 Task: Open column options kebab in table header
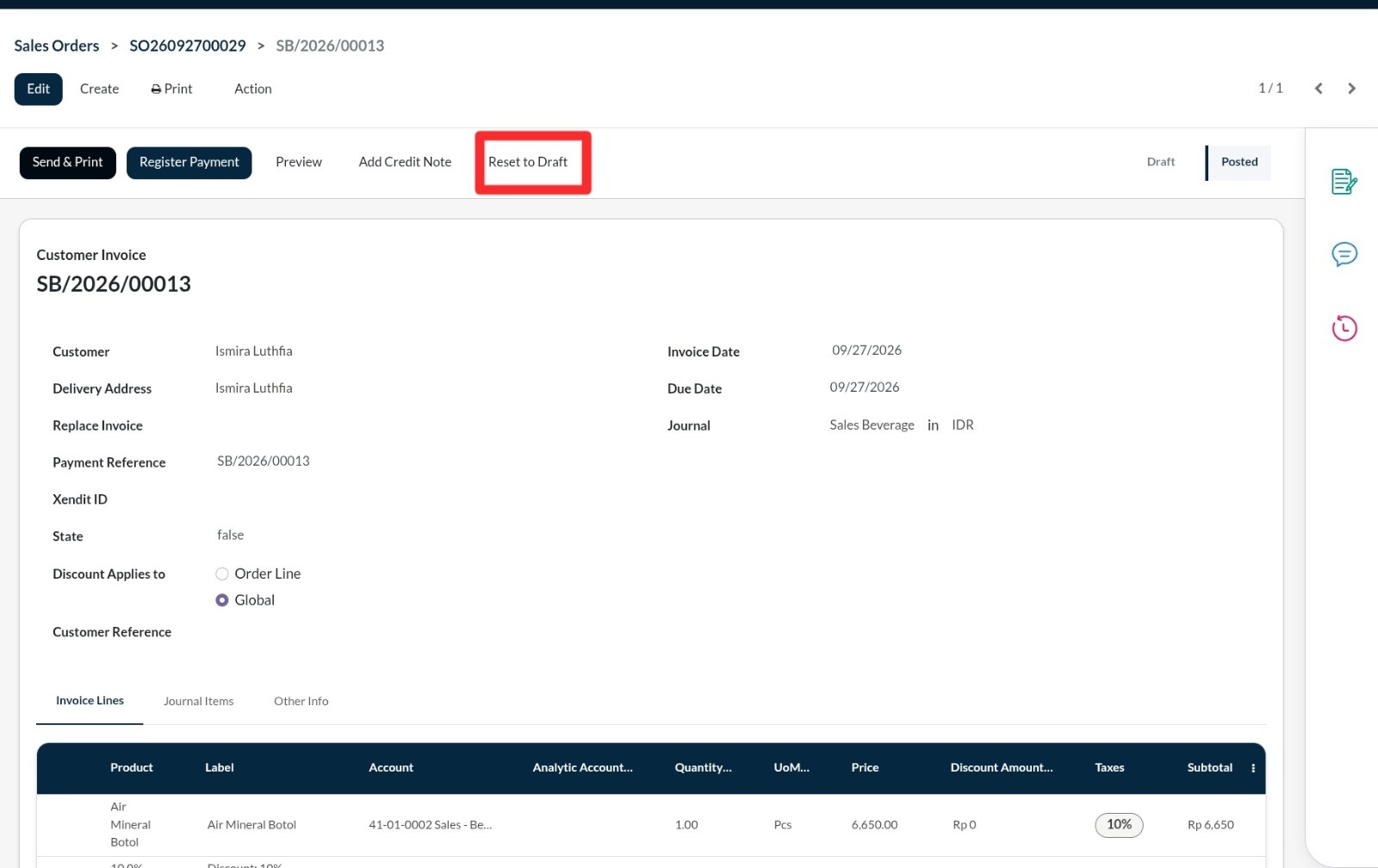(x=1253, y=768)
